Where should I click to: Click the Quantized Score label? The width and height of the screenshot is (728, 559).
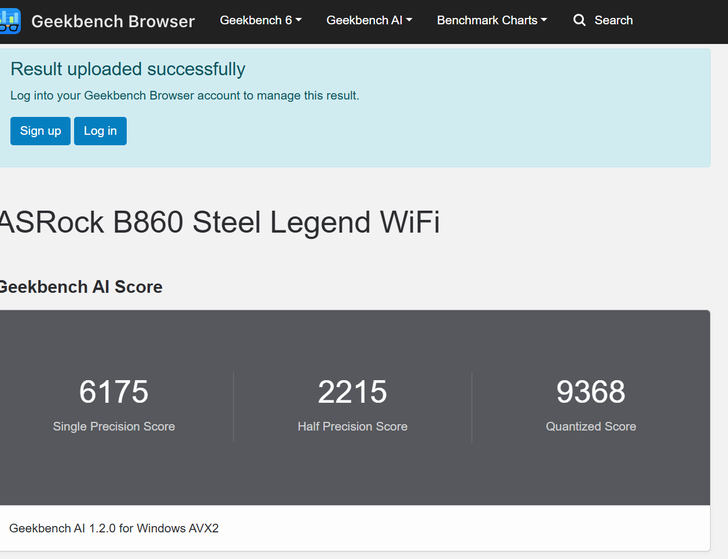click(591, 427)
